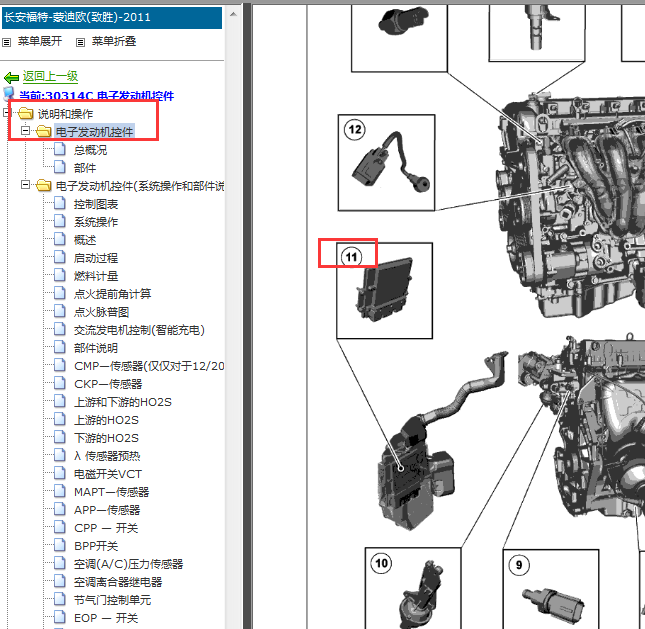The height and width of the screenshot is (629, 645).
Task: Select the 电子发动机控件(系统操作和部件说 folder
Action: pyautogui.click(x=140, y=186)
